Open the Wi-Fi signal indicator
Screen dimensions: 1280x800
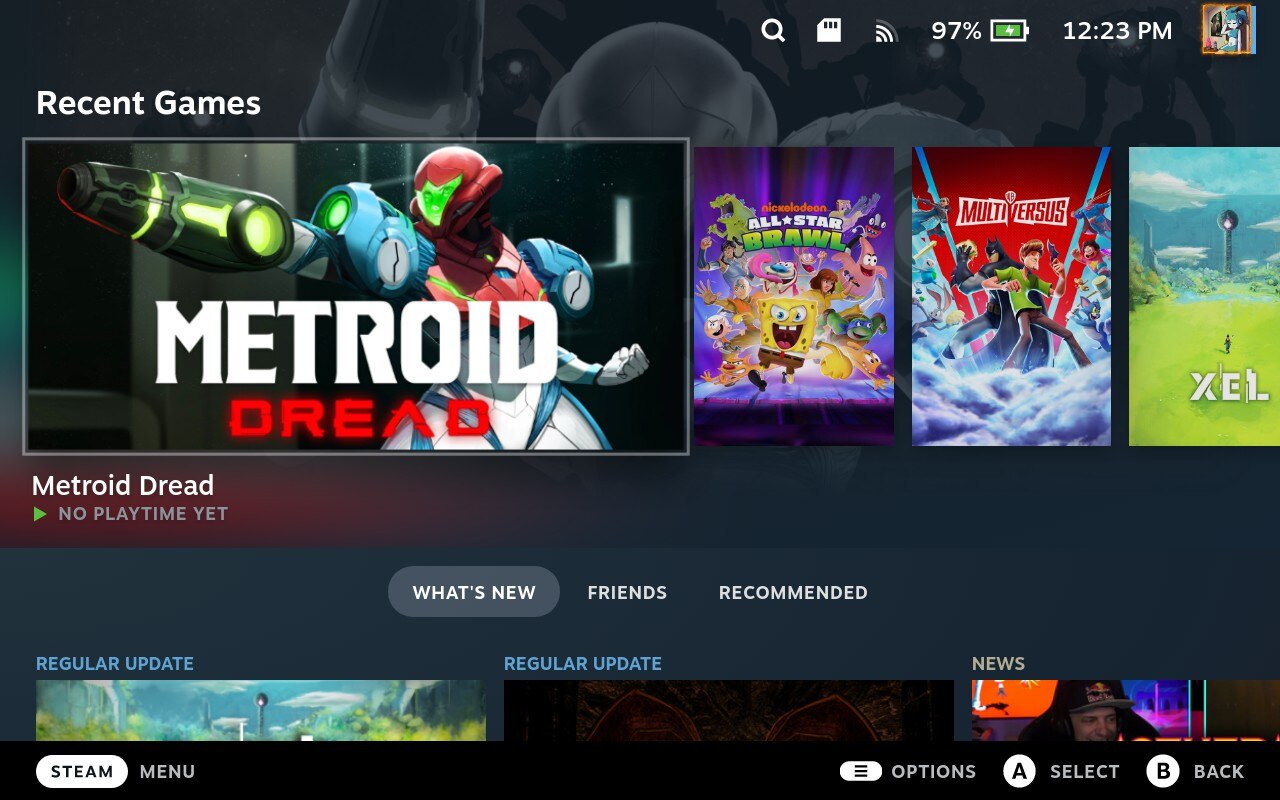coord(885,32)
